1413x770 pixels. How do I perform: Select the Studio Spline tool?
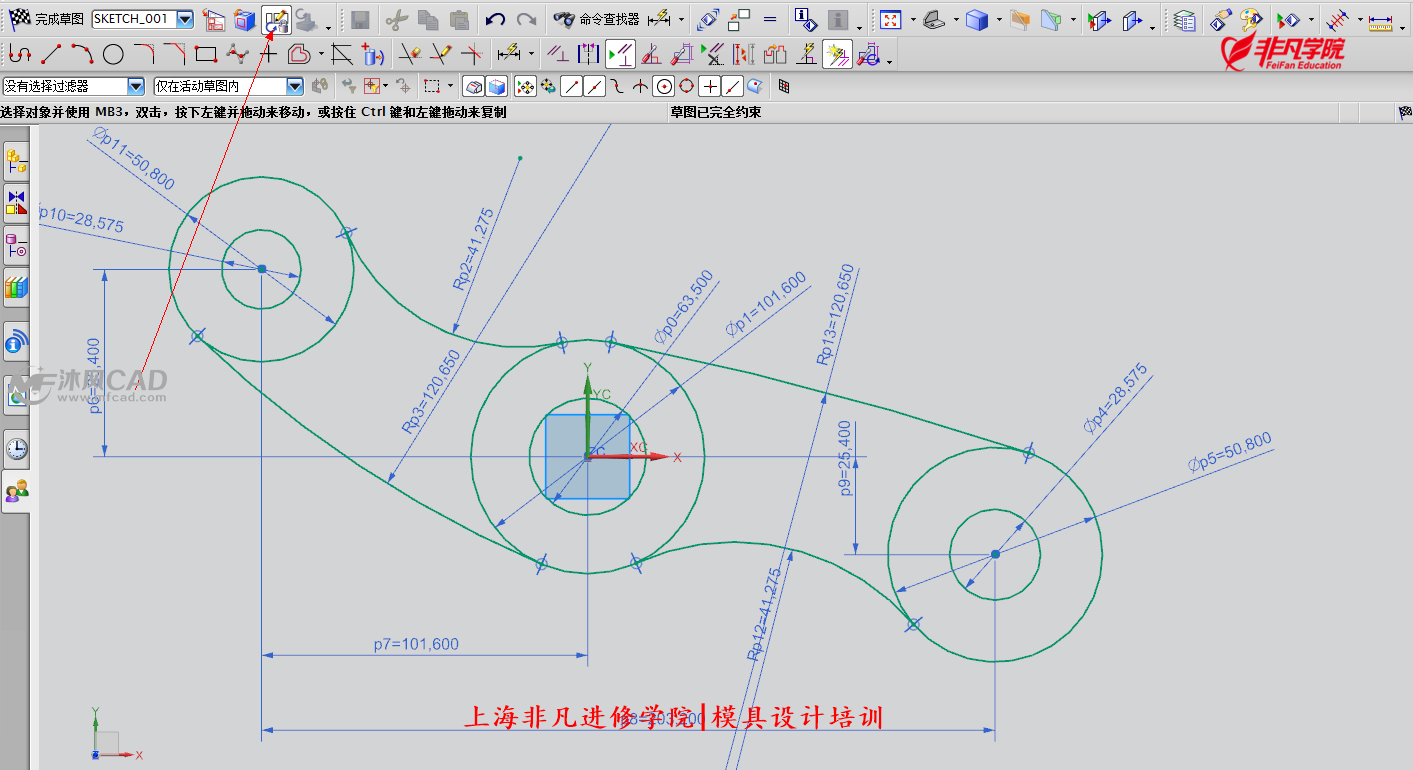237,53
